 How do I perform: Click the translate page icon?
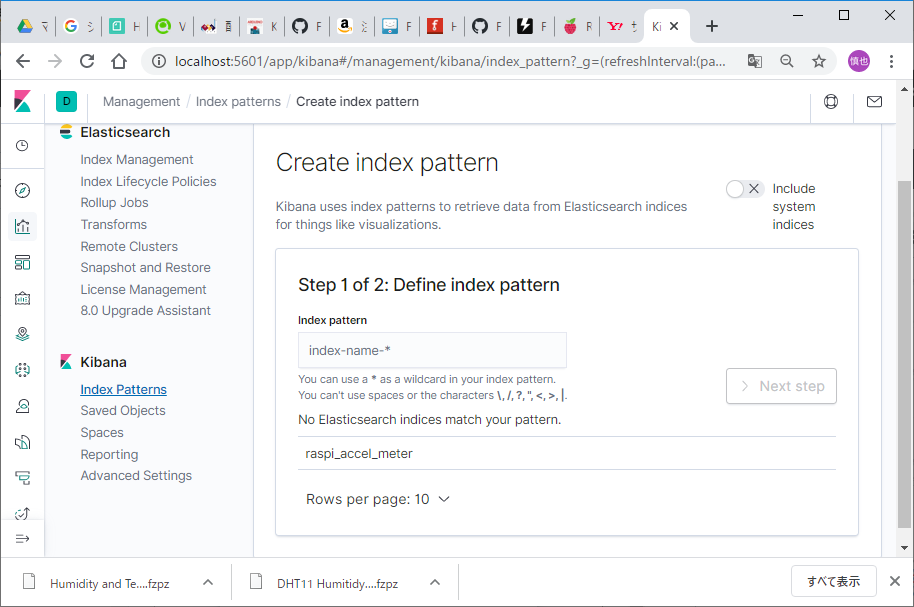tap(755, 61)
